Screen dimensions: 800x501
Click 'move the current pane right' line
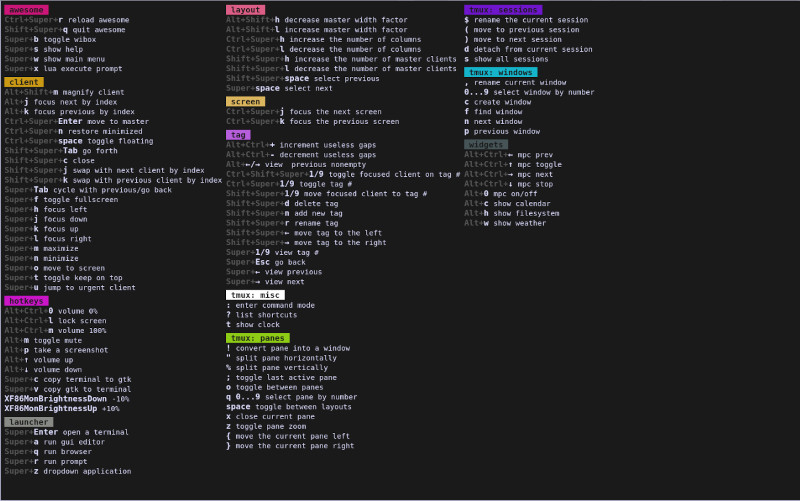[x=290, y=446]
